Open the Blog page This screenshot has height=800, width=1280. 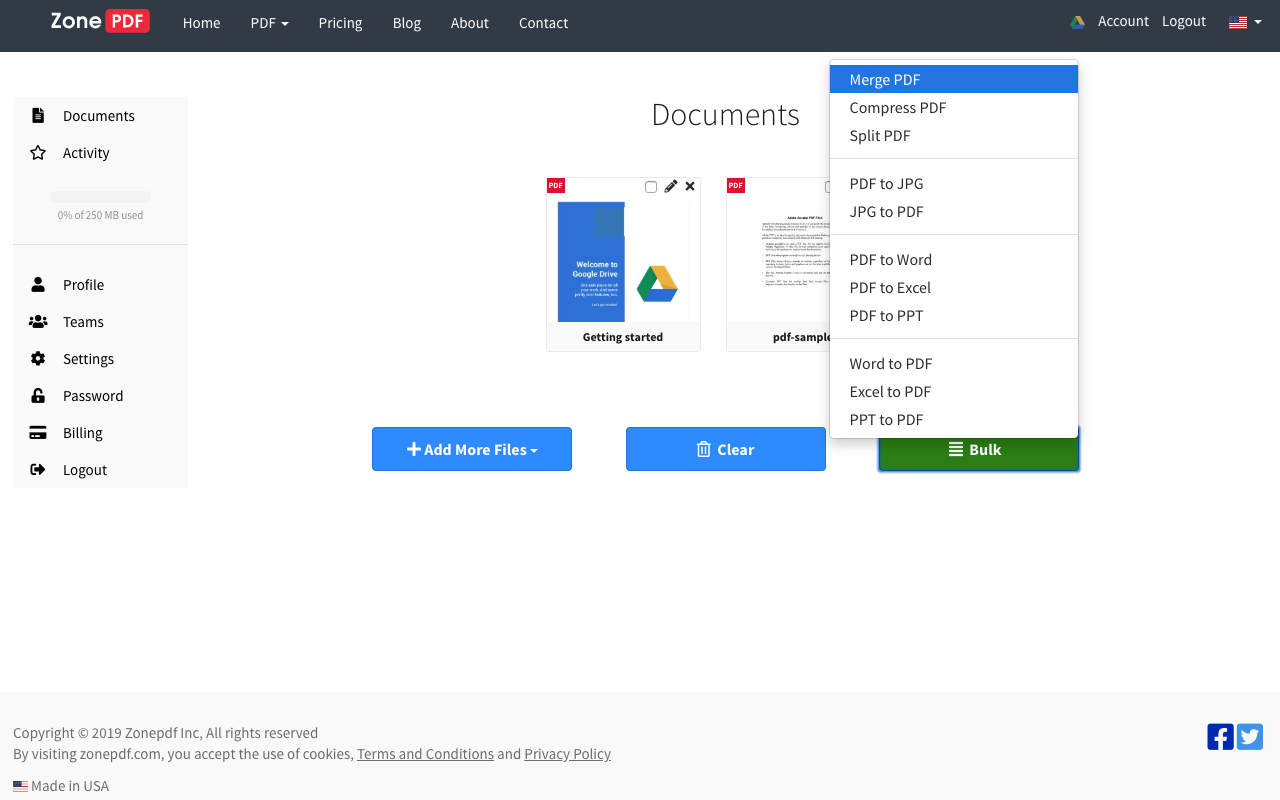click(x=407, y=22)
